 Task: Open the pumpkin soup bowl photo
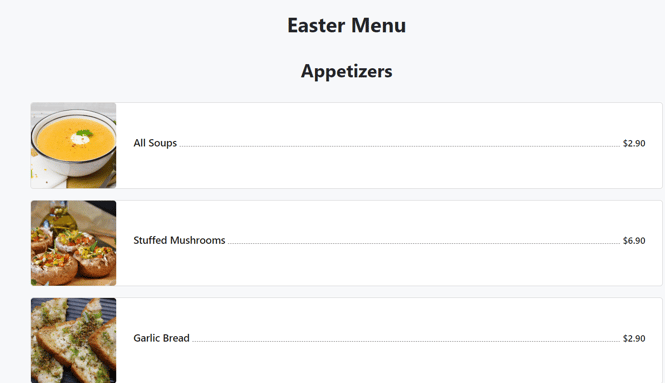point(73,145)
